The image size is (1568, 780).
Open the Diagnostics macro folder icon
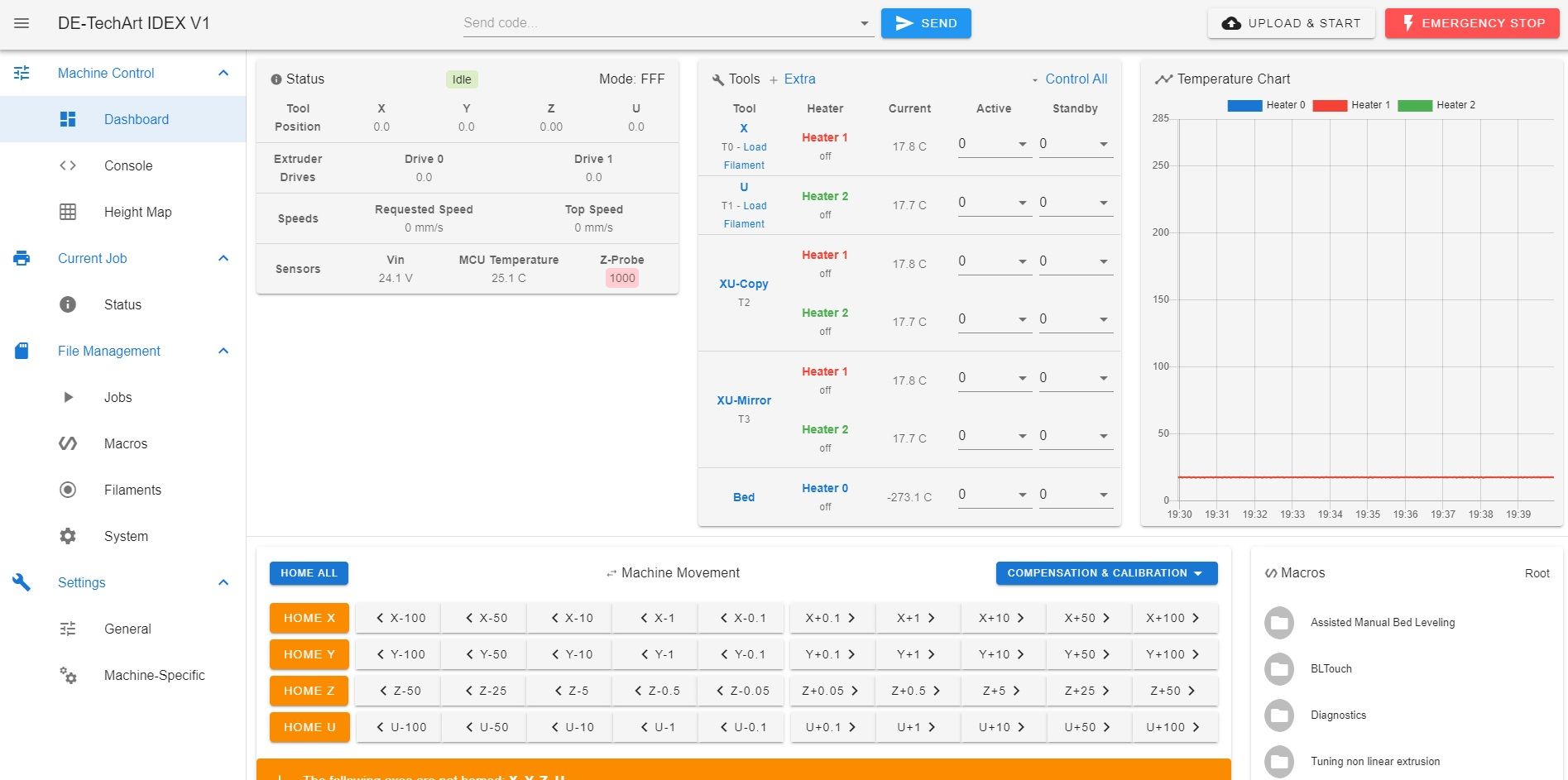click(x=1279, y=715)
